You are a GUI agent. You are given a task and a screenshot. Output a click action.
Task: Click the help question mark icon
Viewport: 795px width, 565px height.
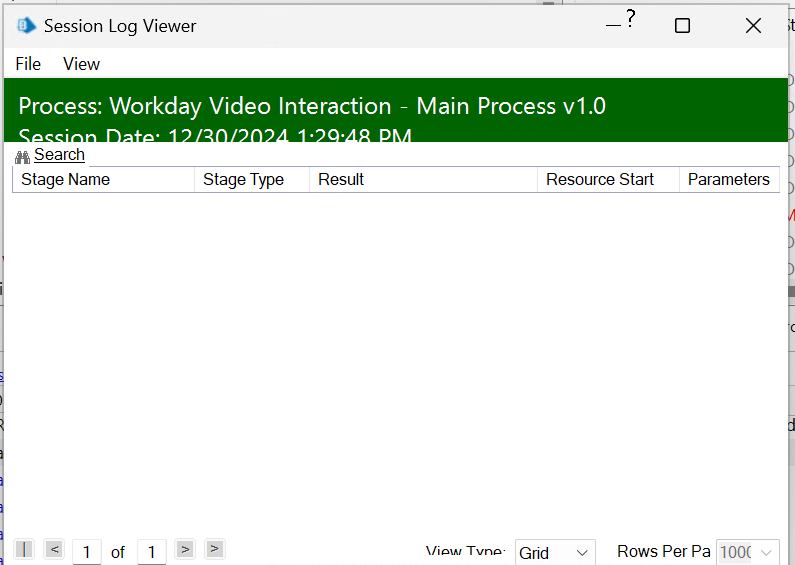click(631, 19)
